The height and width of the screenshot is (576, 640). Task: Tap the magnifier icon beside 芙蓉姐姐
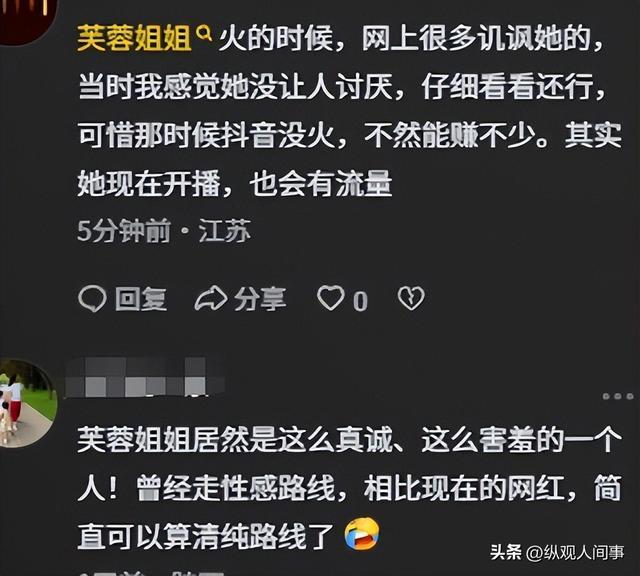click(x=204, y=33)
